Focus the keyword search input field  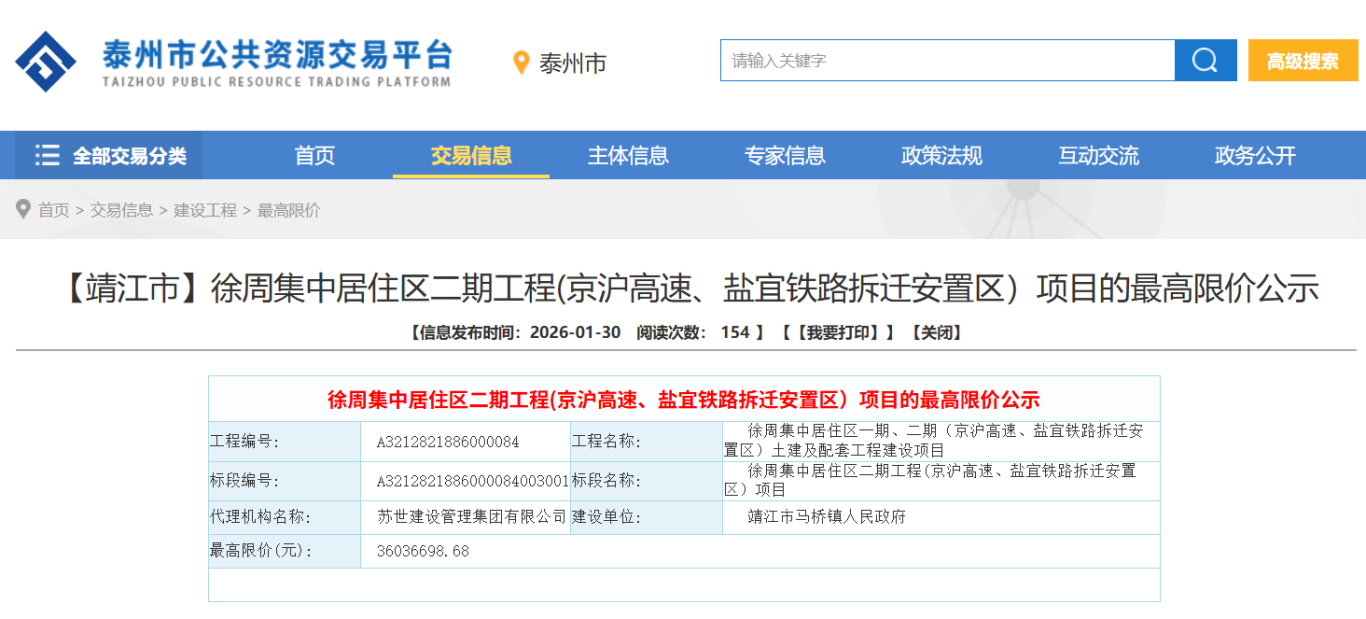pyautogui.click(x=946, y=61)
